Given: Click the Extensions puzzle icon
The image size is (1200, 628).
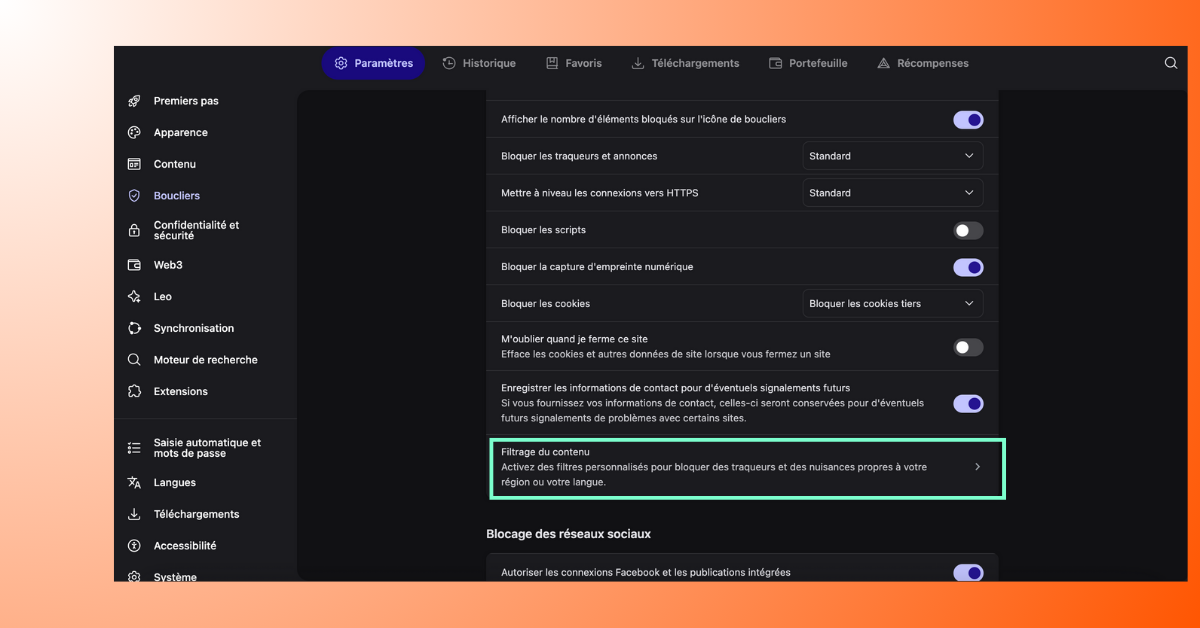Looking at the screenshot, I should (x=134, y=392).
